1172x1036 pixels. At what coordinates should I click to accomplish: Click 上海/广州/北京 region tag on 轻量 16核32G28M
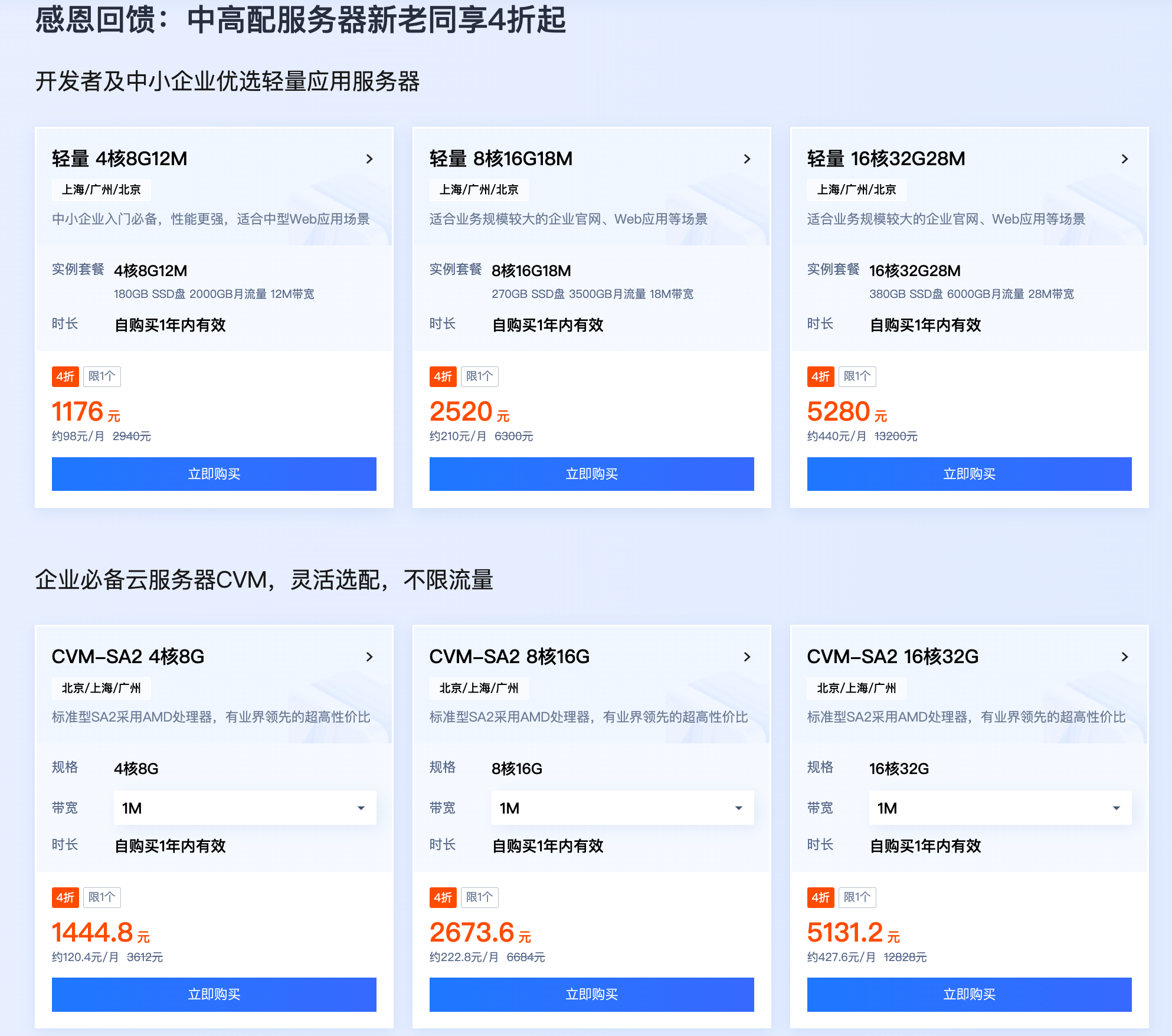(x=856, y=190)
